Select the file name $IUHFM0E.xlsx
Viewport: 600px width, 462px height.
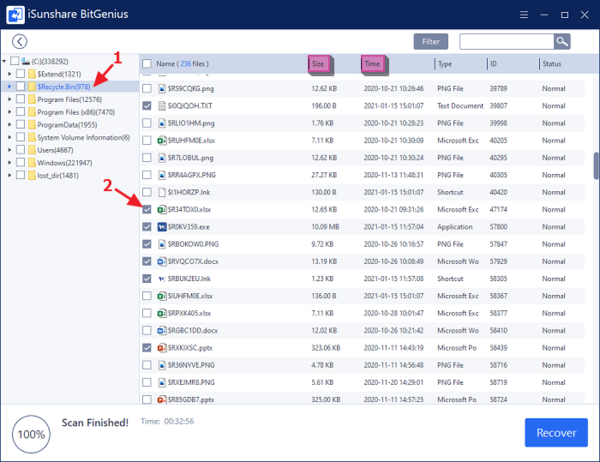pos(190,296)
